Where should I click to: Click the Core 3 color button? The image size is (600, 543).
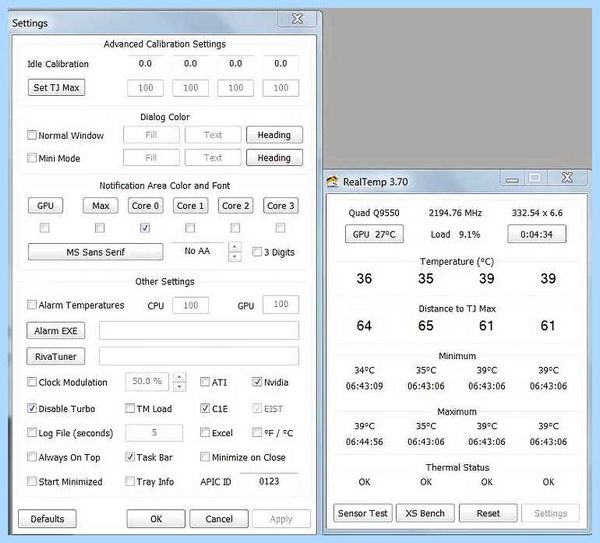280,205
